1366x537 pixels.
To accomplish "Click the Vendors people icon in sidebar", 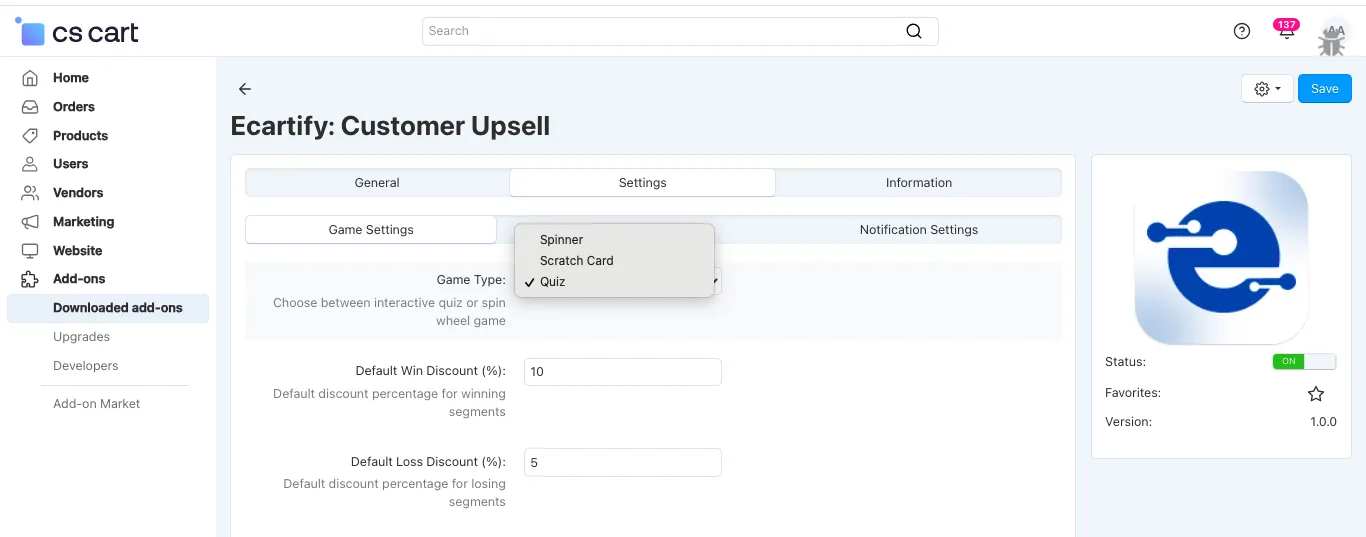I will [x=31, y=193].
